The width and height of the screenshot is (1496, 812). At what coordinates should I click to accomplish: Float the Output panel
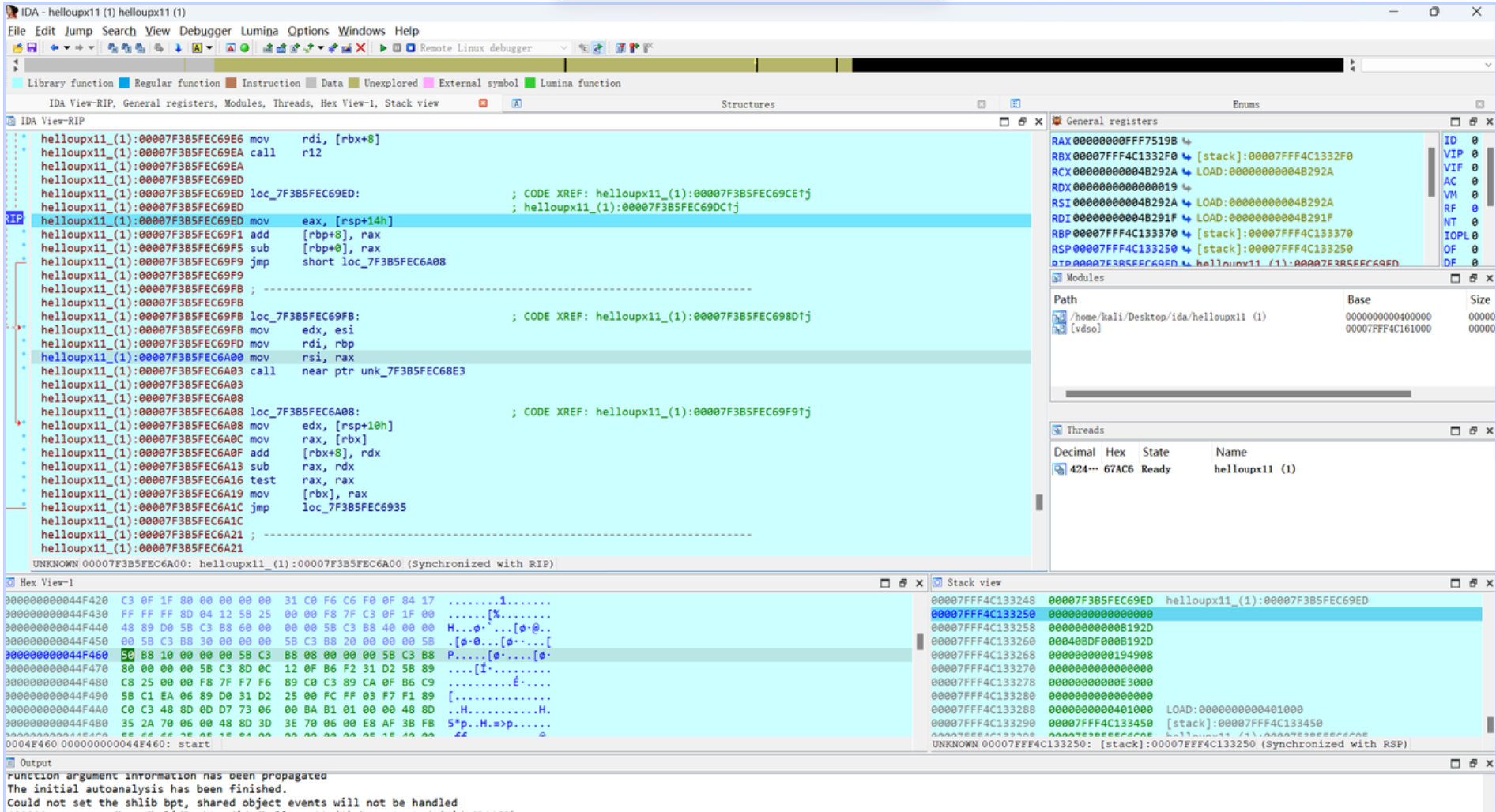(1472, 763)
